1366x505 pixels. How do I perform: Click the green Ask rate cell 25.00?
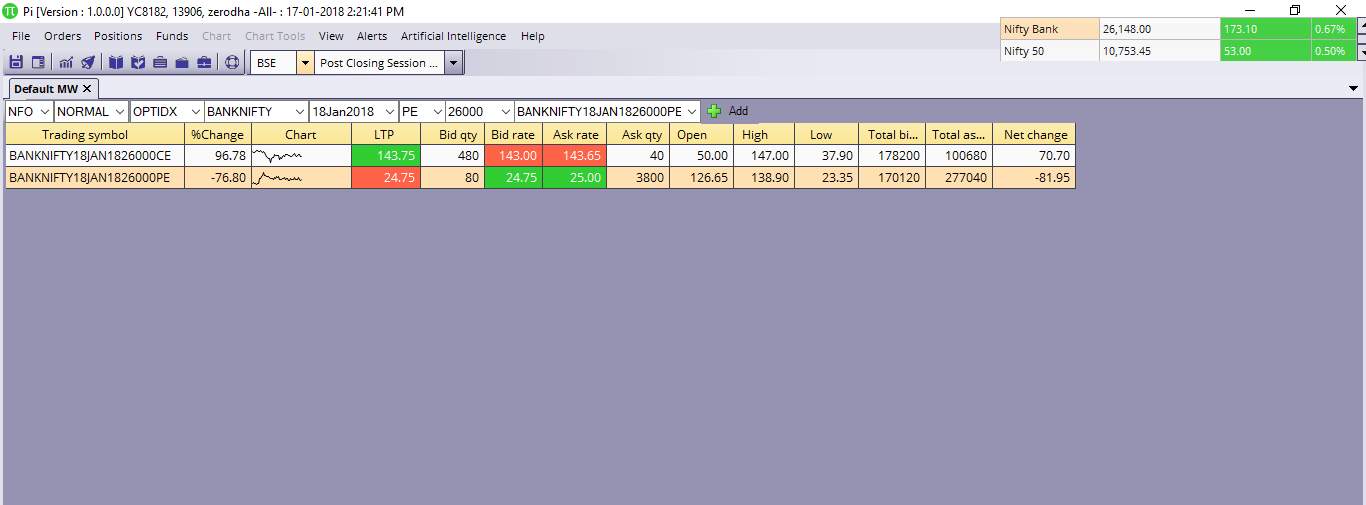[x=575, y=177]
